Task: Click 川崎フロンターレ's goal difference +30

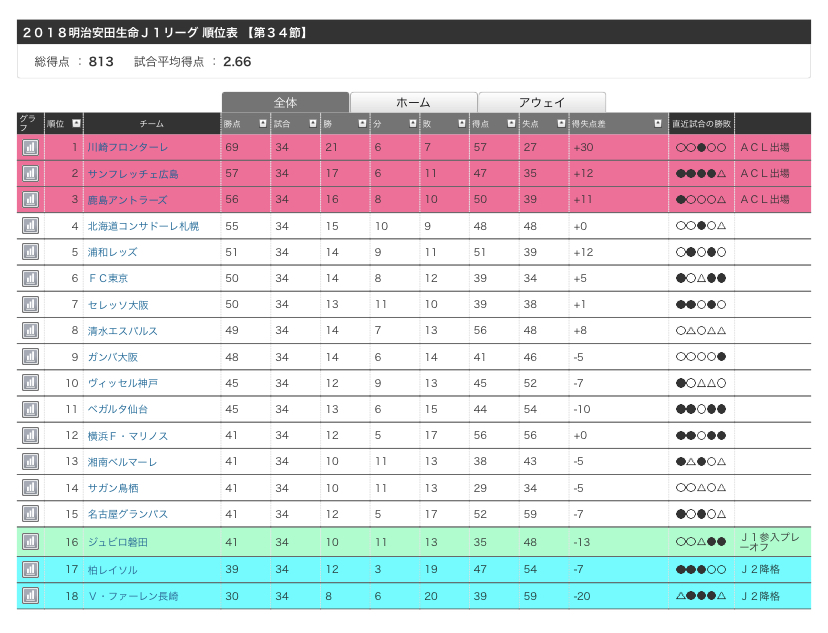Action: (584, 147)
